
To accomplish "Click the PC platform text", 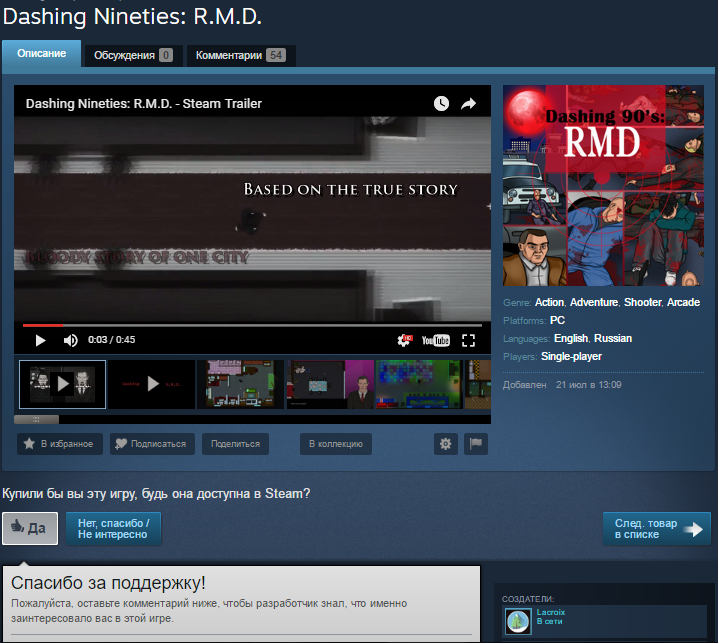I will (x=557, y=321).
